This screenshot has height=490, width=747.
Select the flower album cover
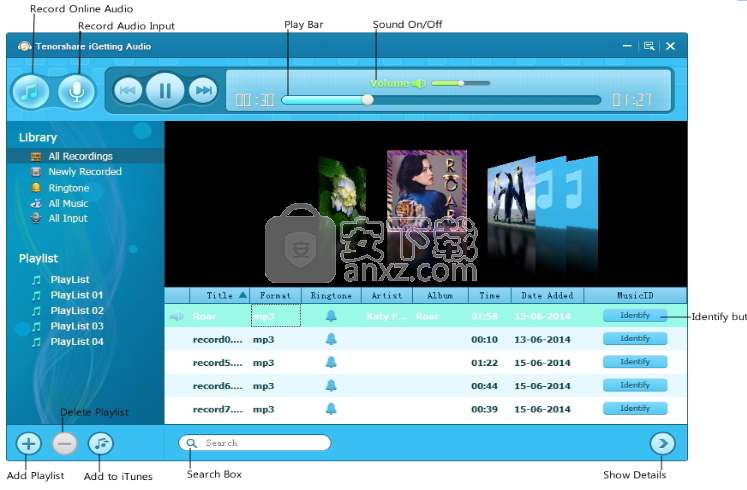pos(342,193)
